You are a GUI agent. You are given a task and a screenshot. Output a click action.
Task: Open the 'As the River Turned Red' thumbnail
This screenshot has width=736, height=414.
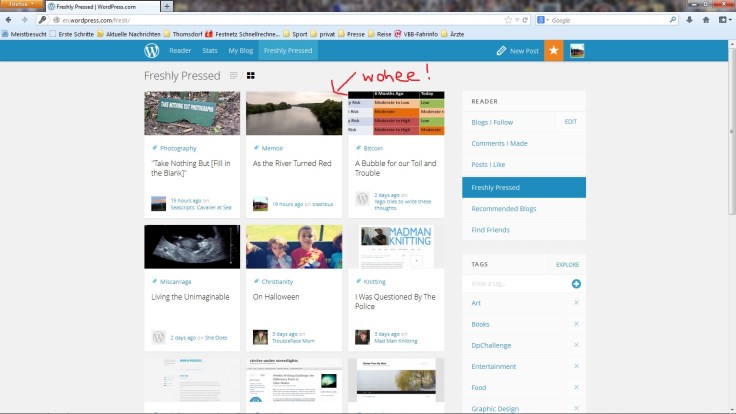(294, 113)
